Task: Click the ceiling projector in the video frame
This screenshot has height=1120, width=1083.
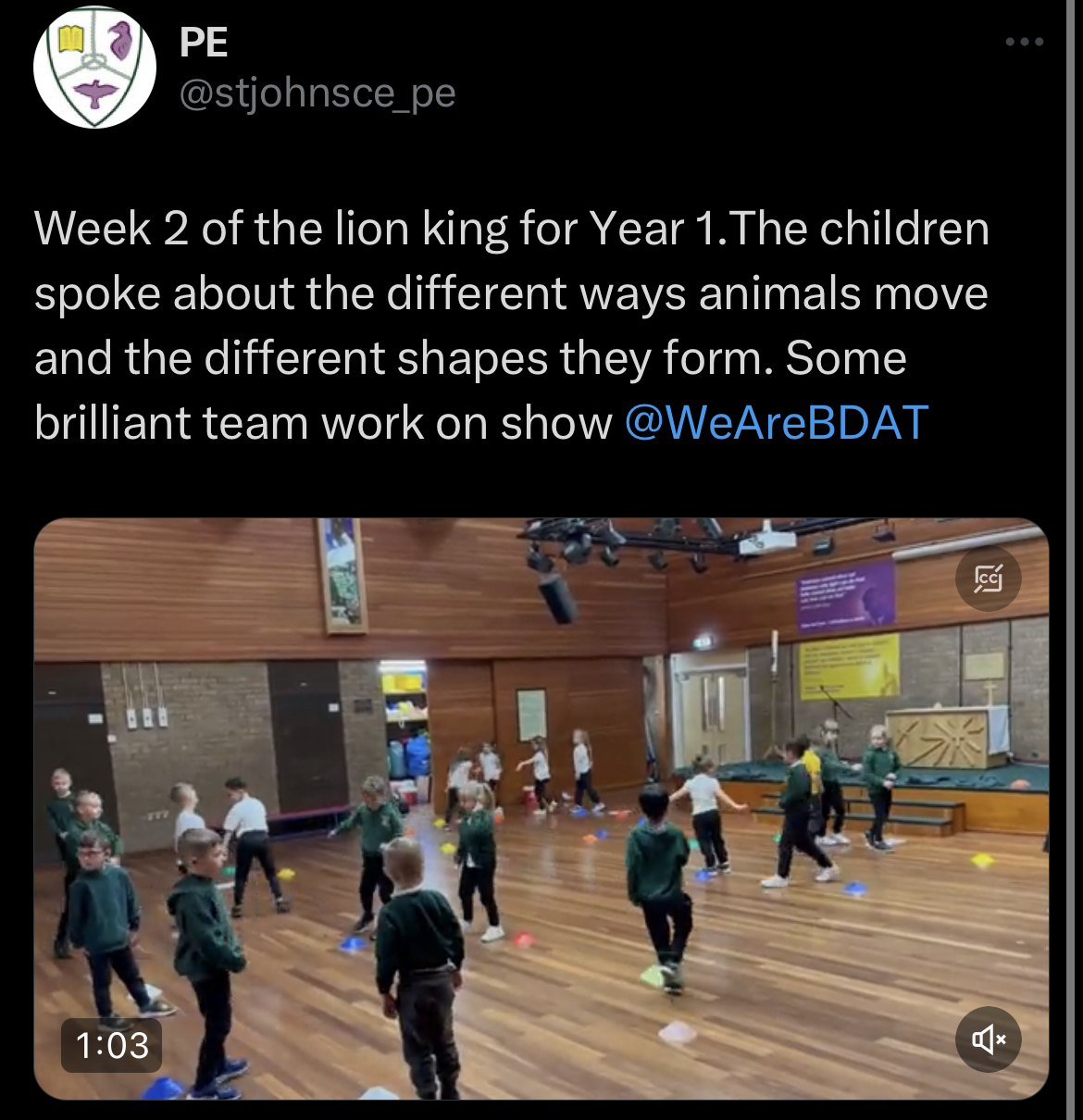Action: pos(767,541)
